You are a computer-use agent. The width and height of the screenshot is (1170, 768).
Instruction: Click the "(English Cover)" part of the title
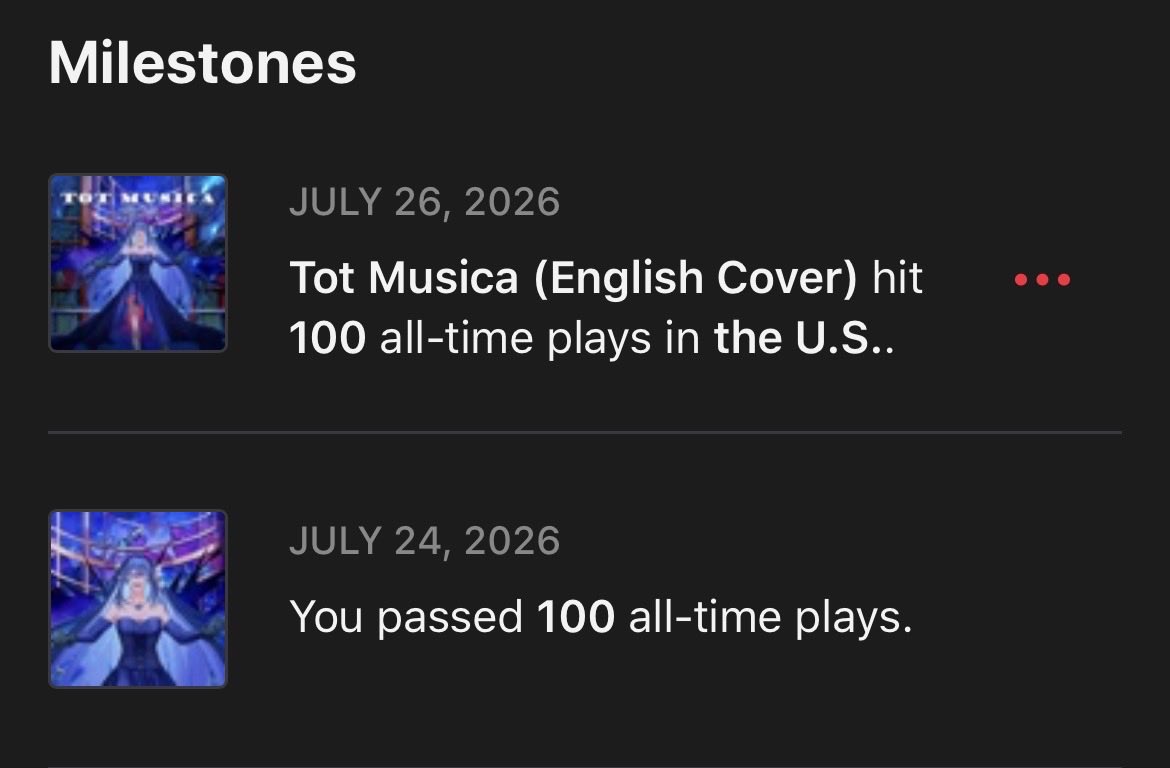pos(695,278)
